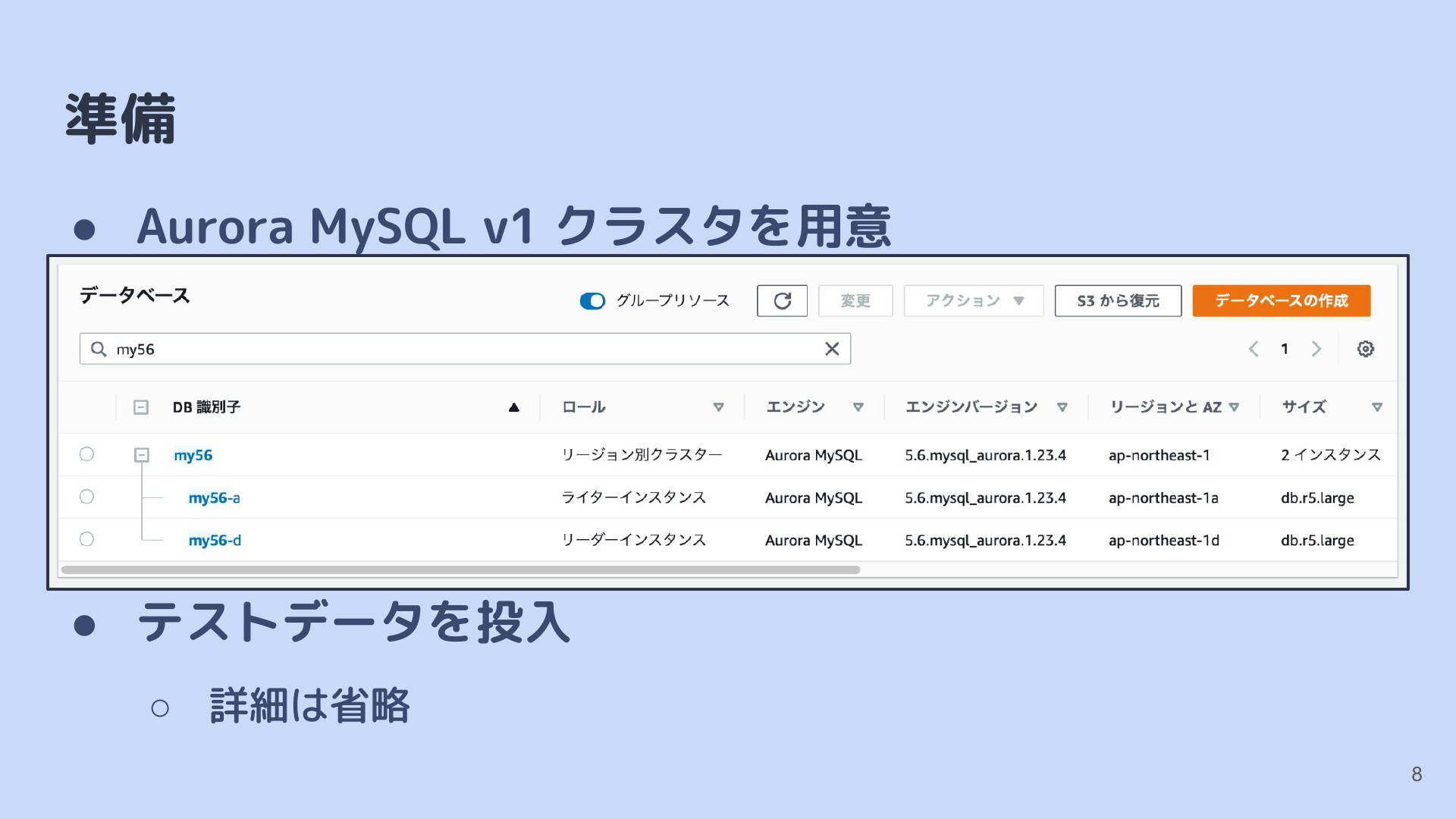Screen dimensions: 1456x819
Task: Focus the database search field
Action: coord(465,349)
